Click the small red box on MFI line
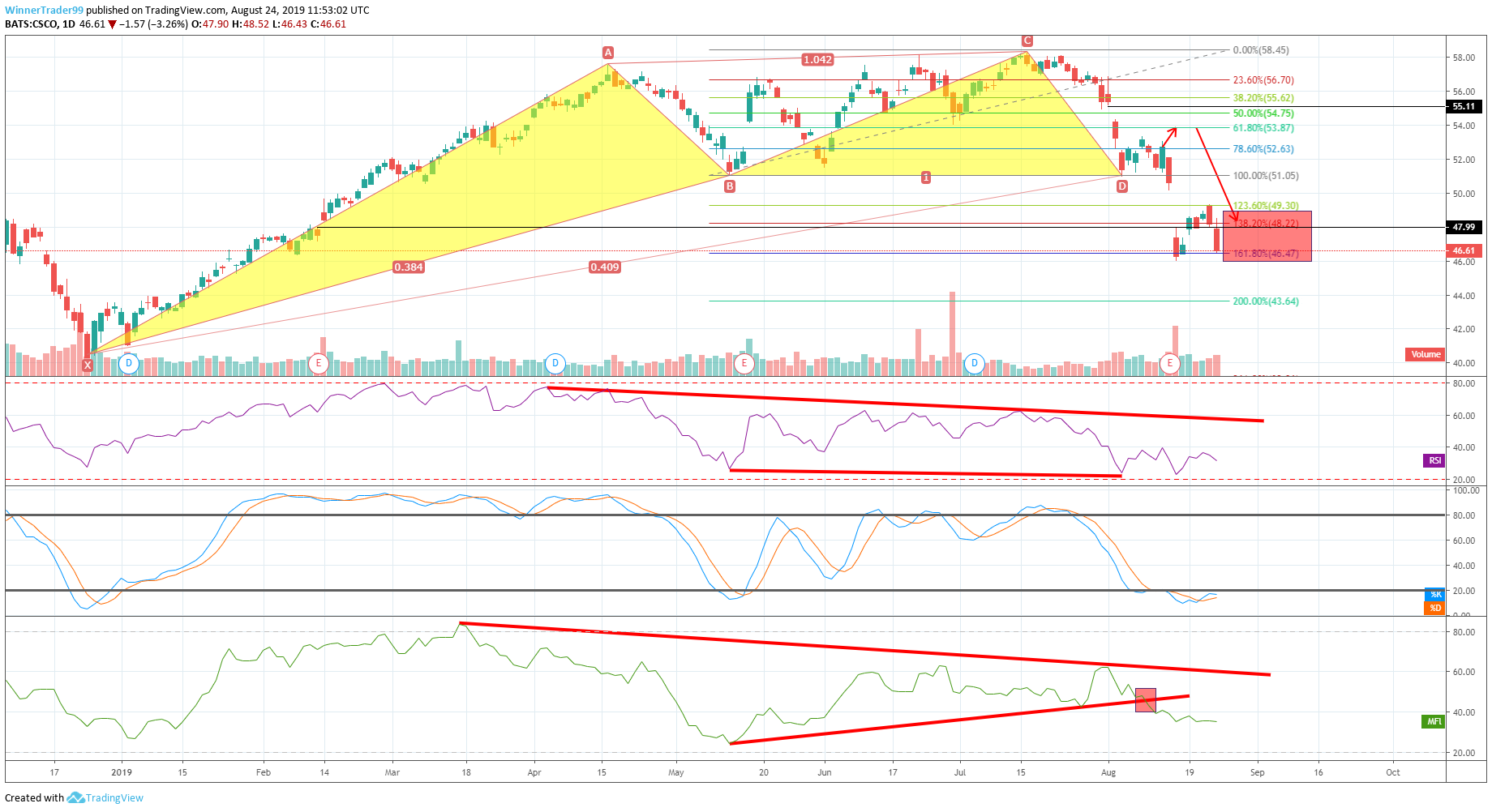This screenshot has width=1492, height=812. (x=1146, y=700)
